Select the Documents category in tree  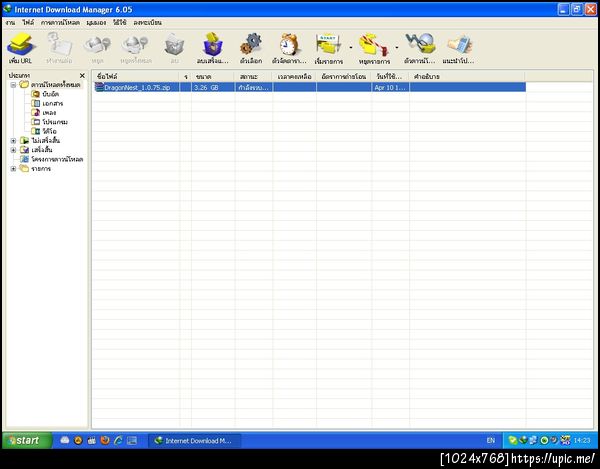point(47,103)
